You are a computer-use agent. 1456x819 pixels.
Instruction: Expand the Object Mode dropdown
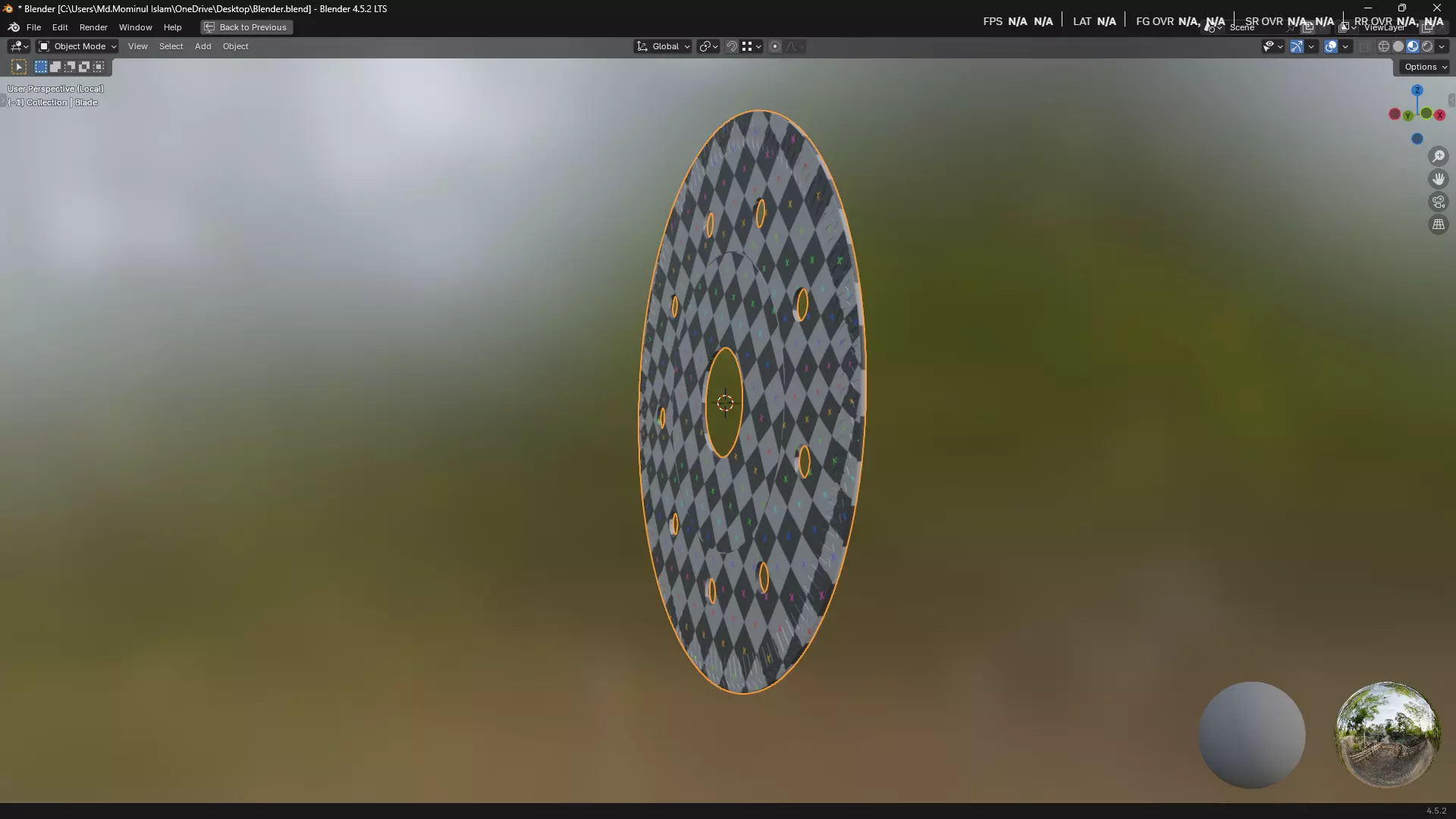[x=77, y=46]
